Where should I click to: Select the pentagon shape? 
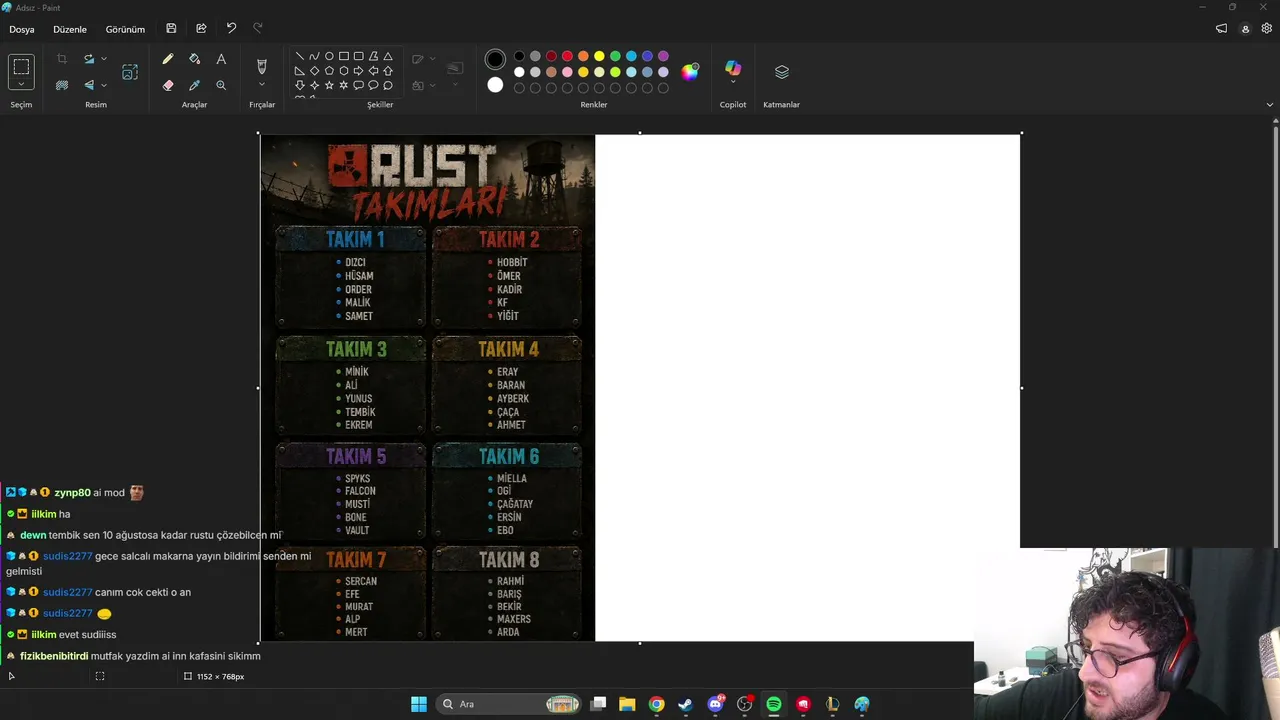pos(329,71)
